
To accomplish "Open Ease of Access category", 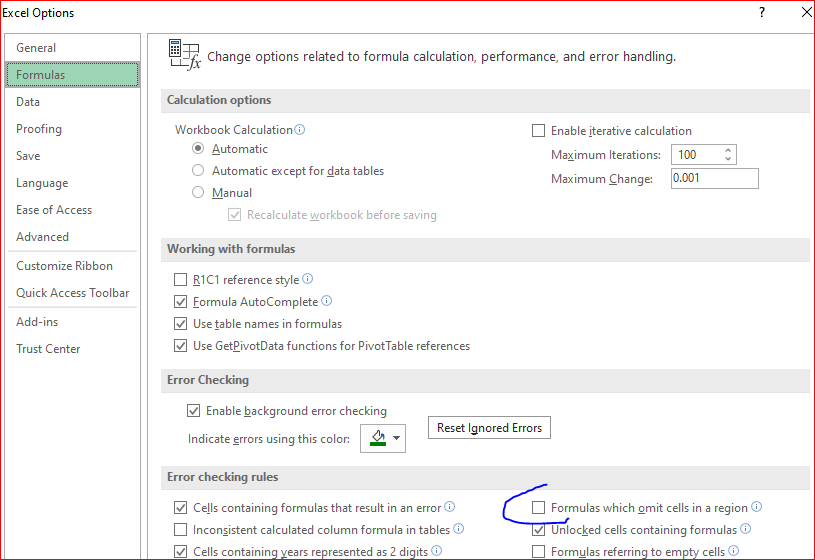I will click(x=73, y=210).
